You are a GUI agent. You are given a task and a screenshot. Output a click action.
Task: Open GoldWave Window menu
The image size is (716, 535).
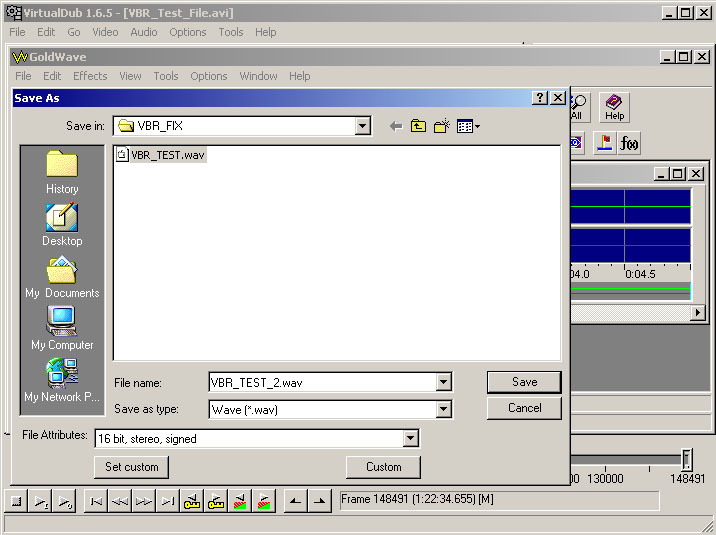258,76
